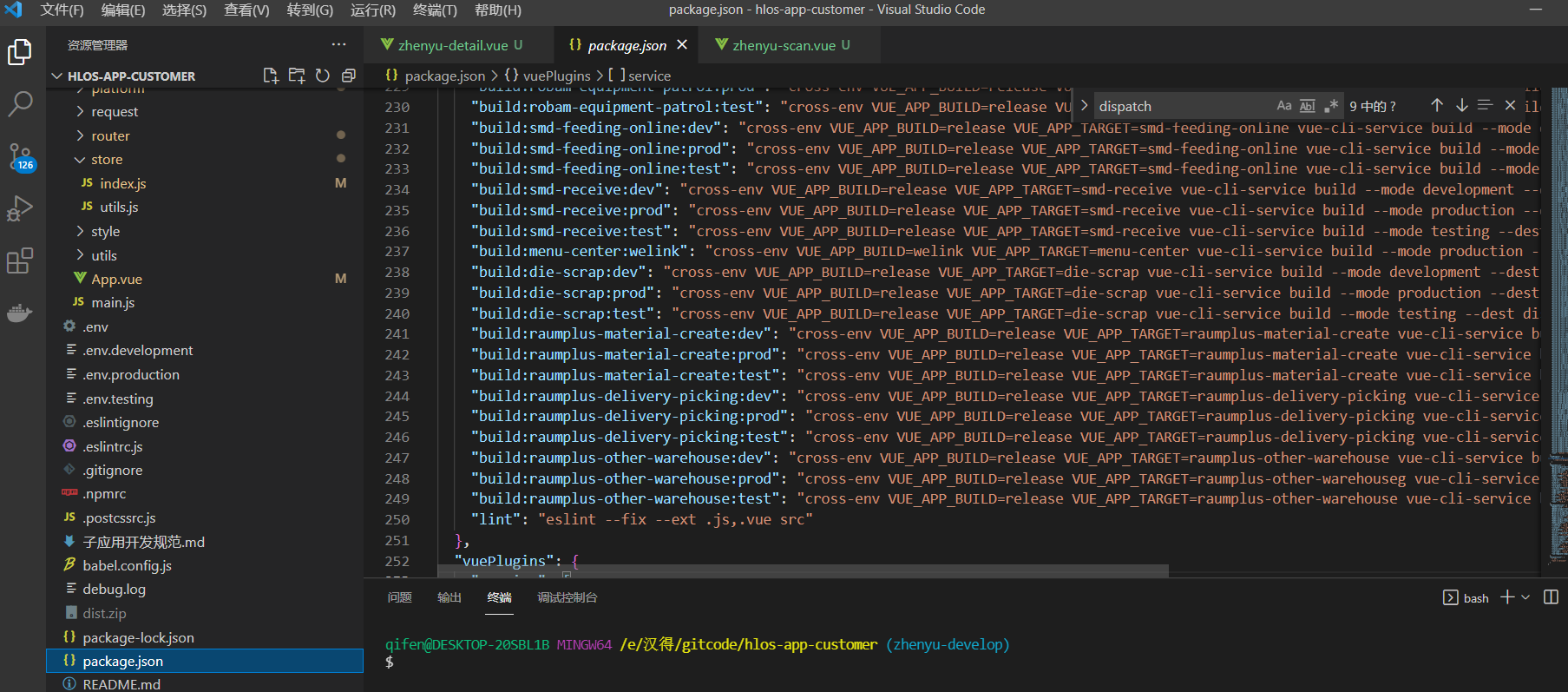Open package-lock.json in explorer
Image resolution: width=1568 pixels, height=692 pixels.
pos(138,637)
